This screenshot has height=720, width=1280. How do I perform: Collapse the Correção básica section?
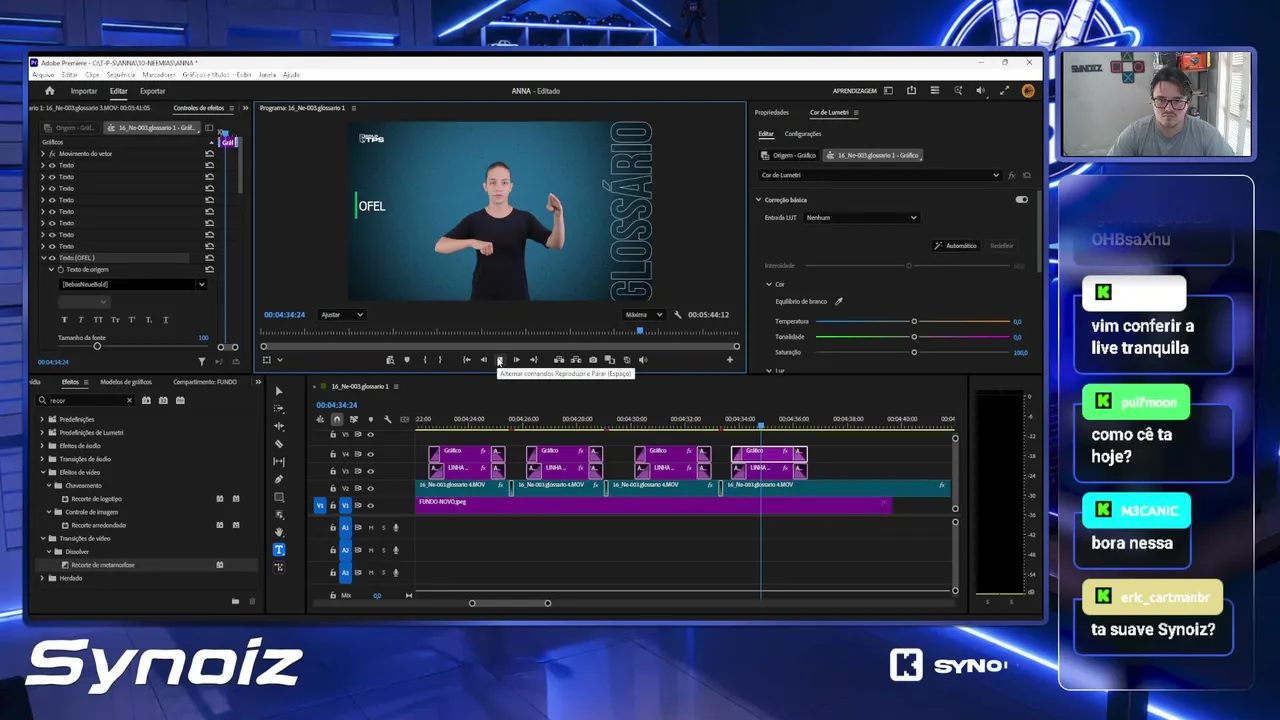[x=759, y=200]
